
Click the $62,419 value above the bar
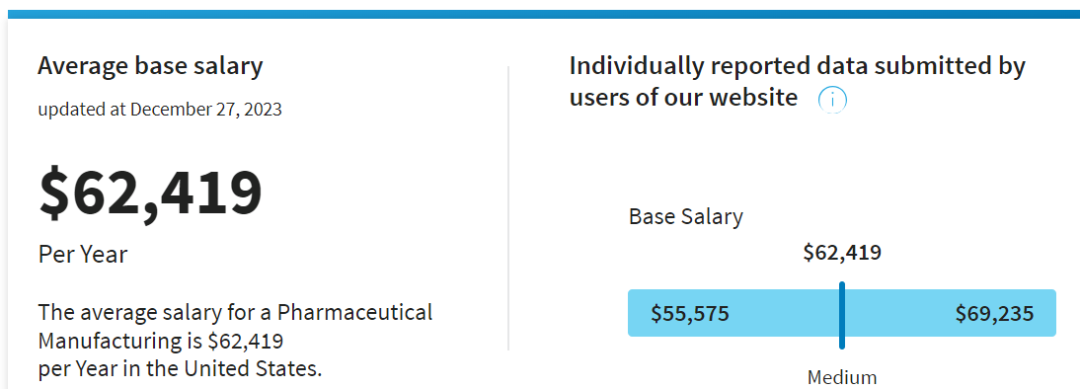click(x=842, y=253)
